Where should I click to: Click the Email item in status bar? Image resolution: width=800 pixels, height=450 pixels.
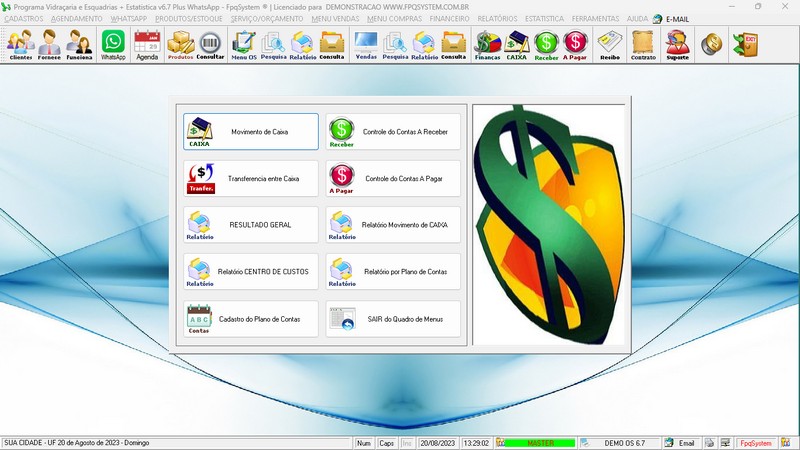679,442
